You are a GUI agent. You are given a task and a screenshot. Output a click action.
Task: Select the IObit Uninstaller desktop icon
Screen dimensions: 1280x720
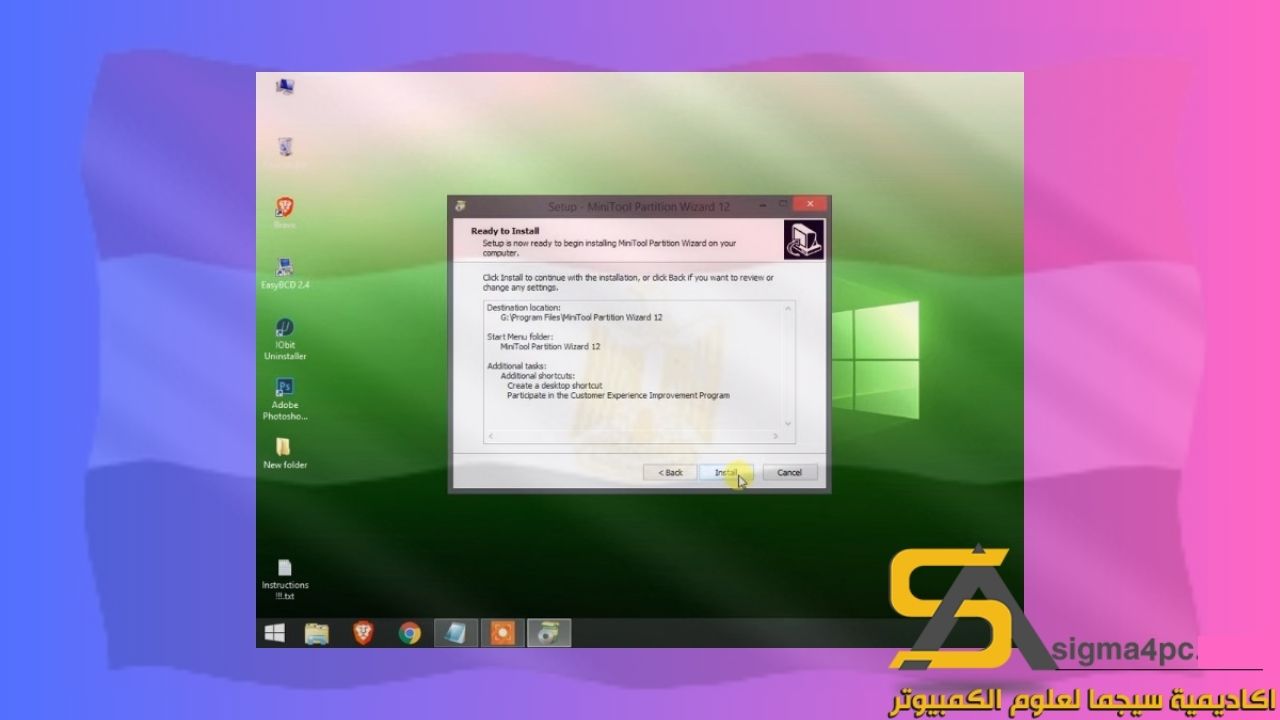[285, 339]
